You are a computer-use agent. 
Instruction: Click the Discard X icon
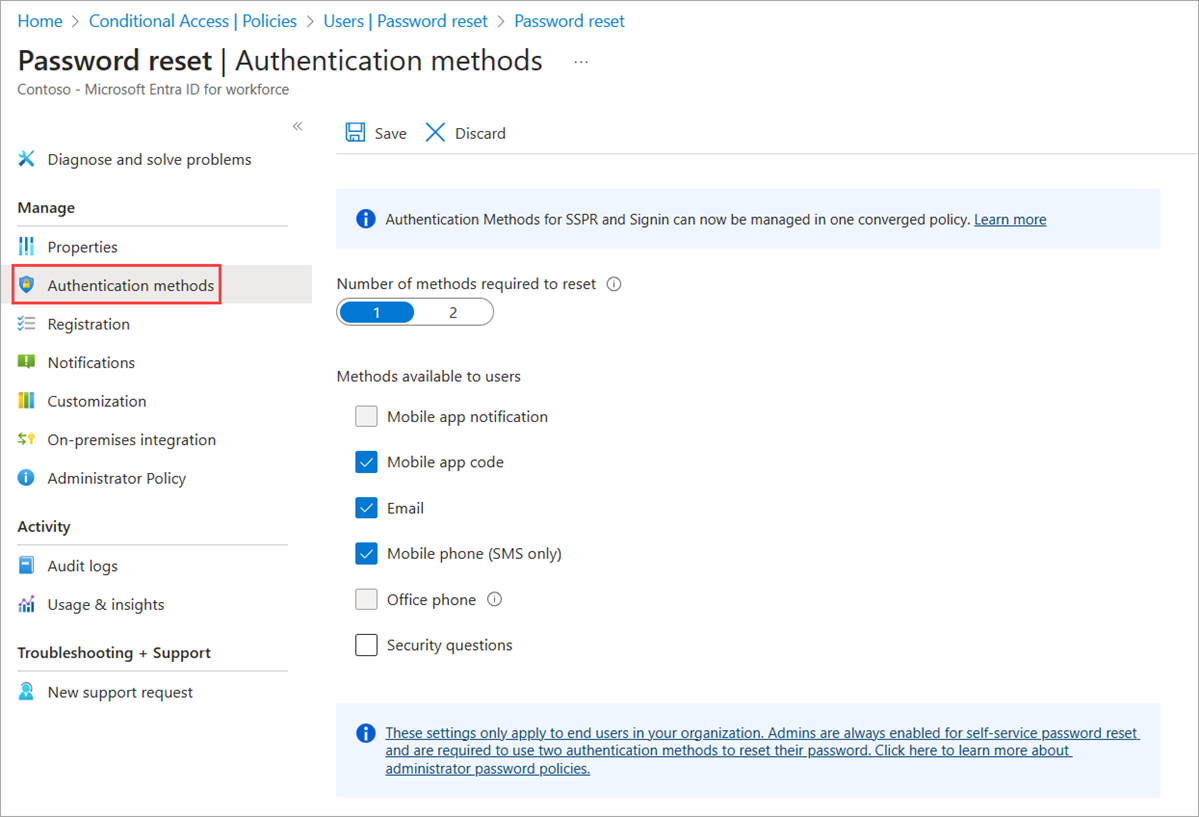tap(435, 133)
